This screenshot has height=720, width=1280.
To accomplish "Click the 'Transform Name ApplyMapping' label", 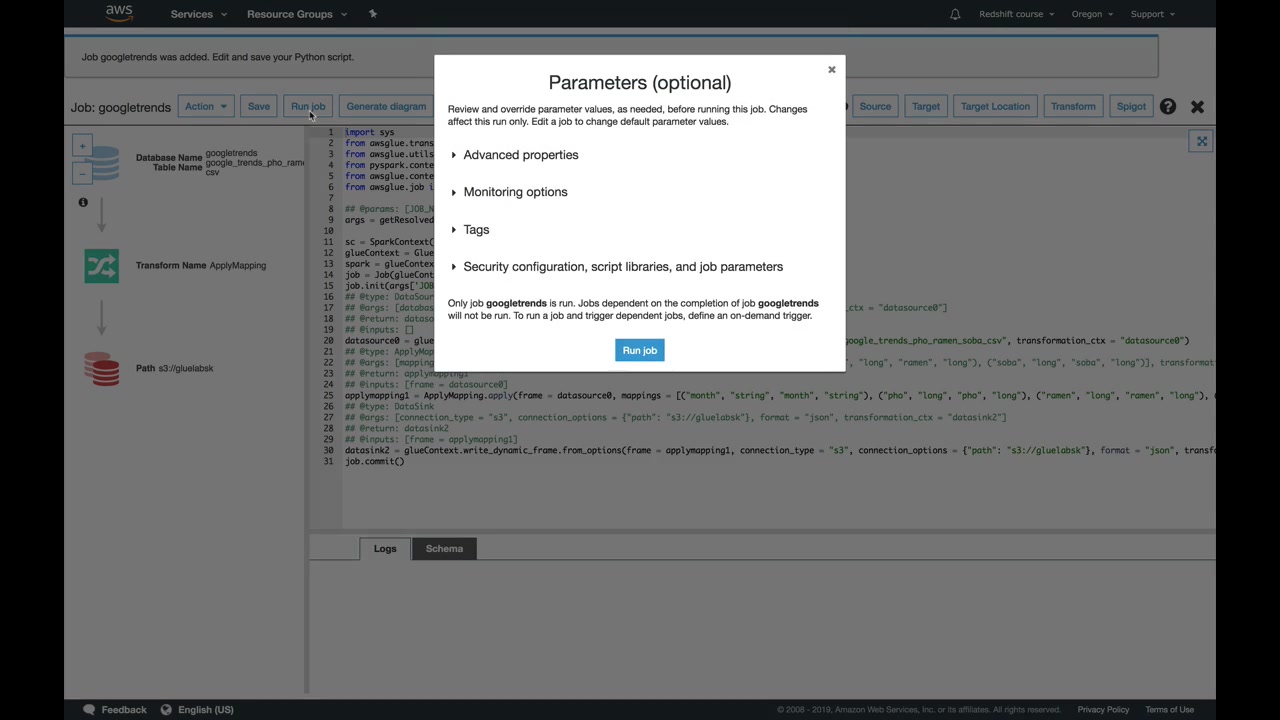I will click(201, 266).
